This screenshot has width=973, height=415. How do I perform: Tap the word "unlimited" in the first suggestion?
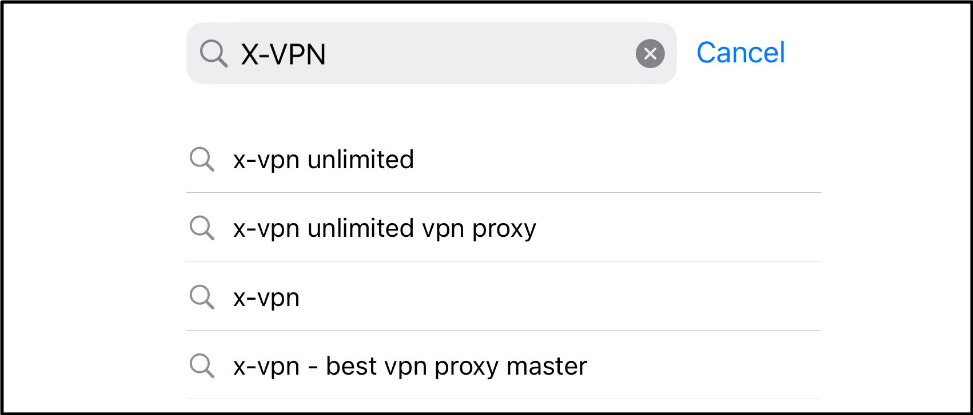pos(361,159)
